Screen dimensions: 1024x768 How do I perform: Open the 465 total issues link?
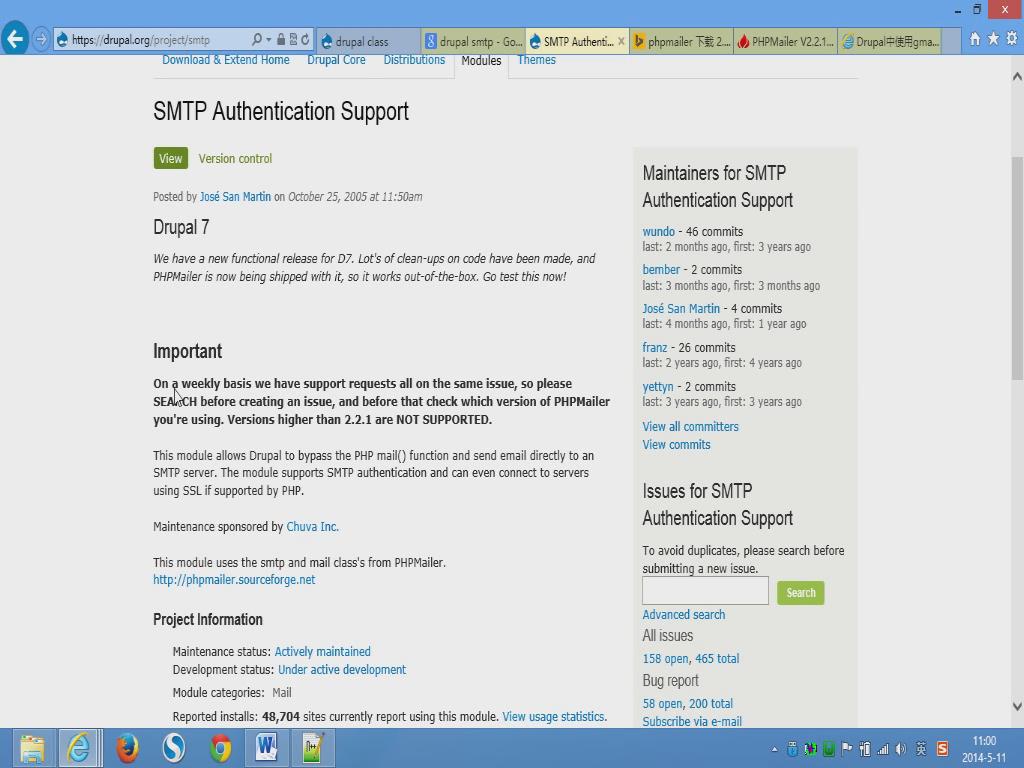tap(717, 659)
